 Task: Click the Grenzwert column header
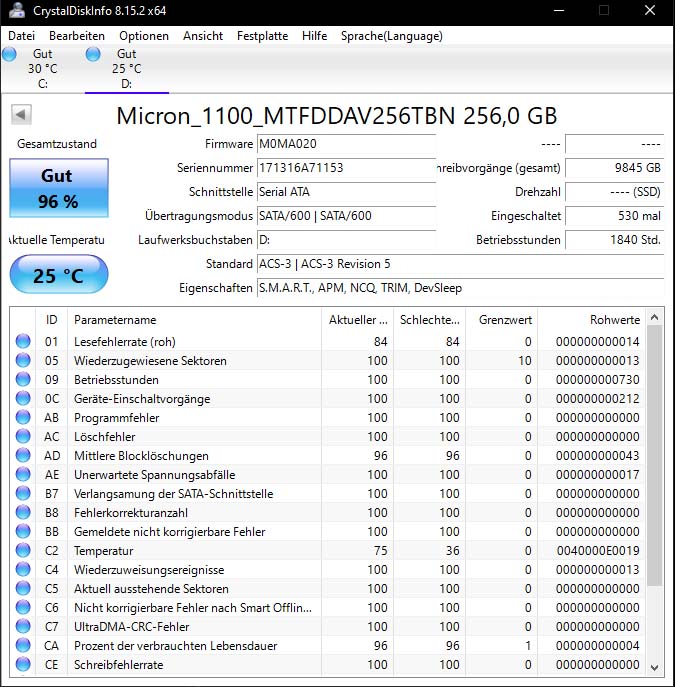[x=502, y=320]
